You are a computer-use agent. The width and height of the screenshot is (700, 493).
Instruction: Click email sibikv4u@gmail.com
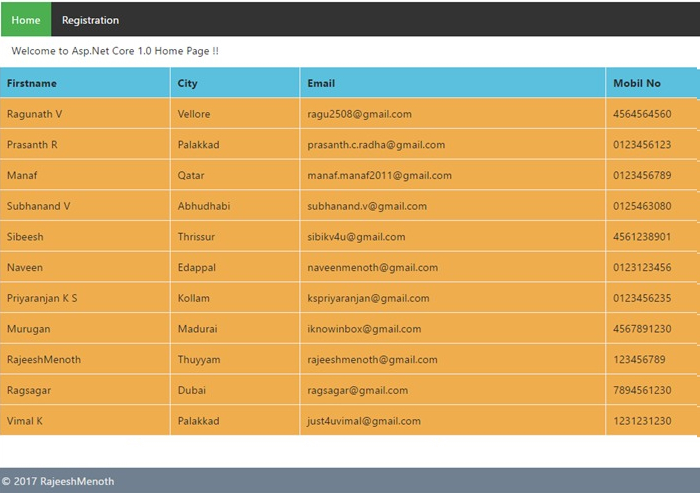pyautogui.click(x=356, y=237)
